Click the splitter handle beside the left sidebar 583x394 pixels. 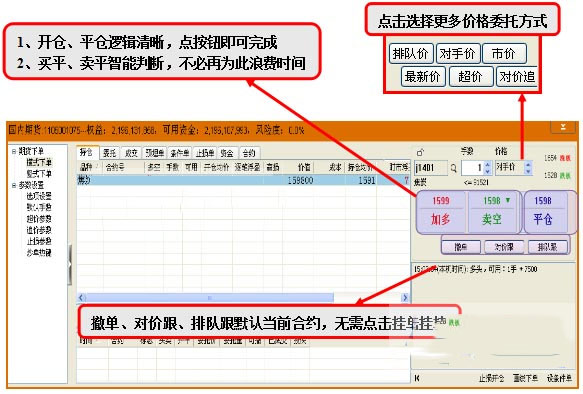70,265
